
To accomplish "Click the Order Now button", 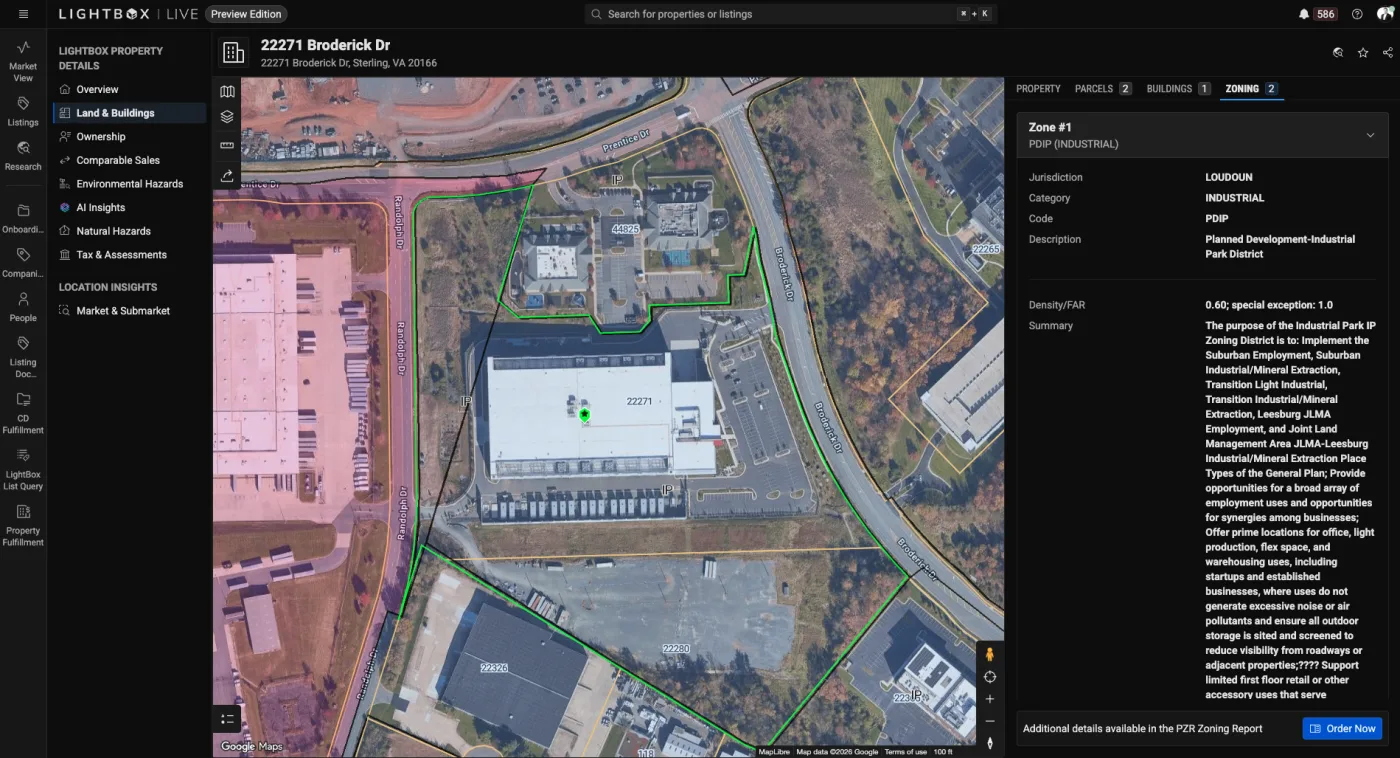I will [1342, 729].
